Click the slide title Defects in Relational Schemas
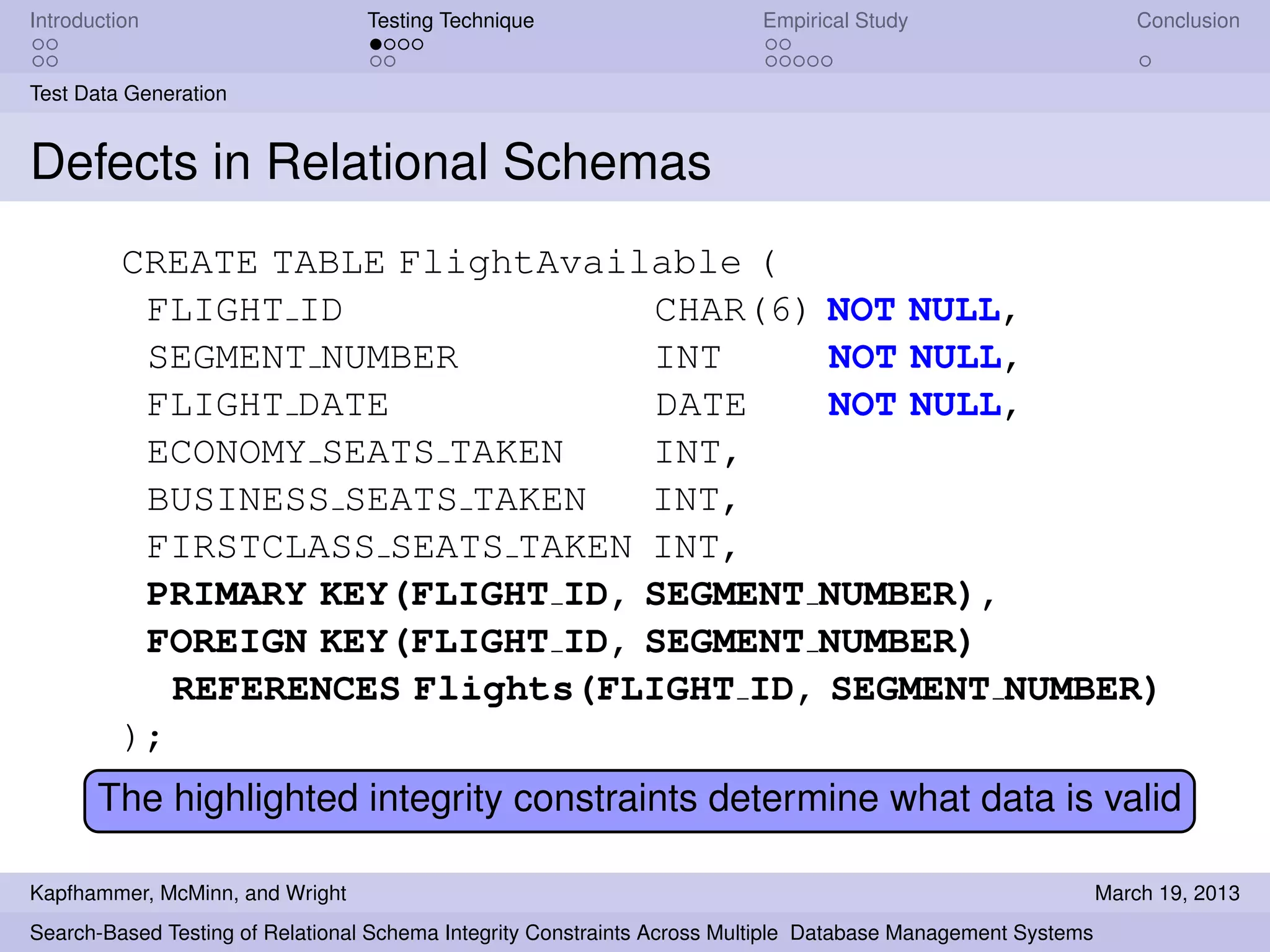The image size is (1270, 952). coord(371,162)
